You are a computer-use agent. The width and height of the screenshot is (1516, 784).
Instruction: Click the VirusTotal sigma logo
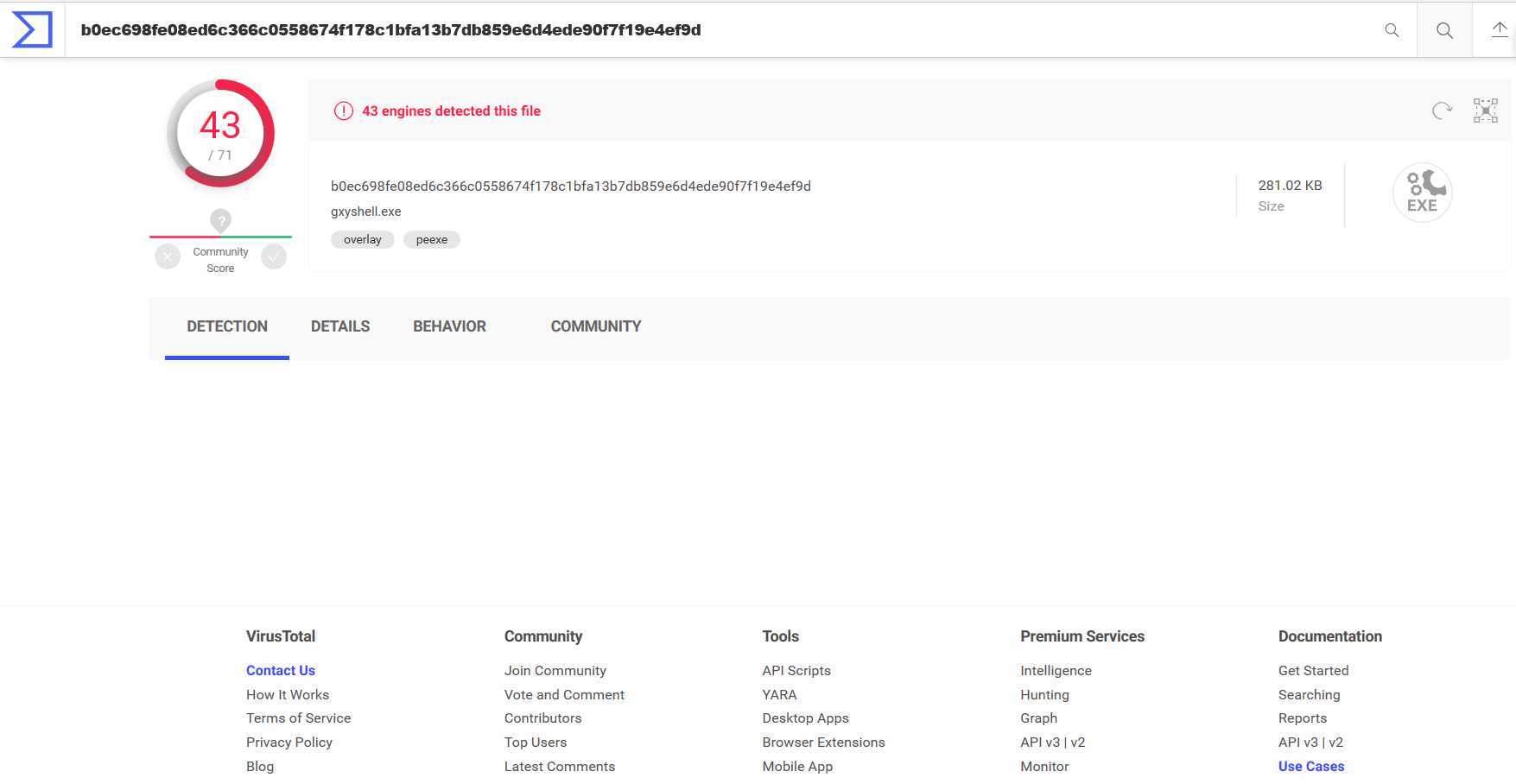32,29
